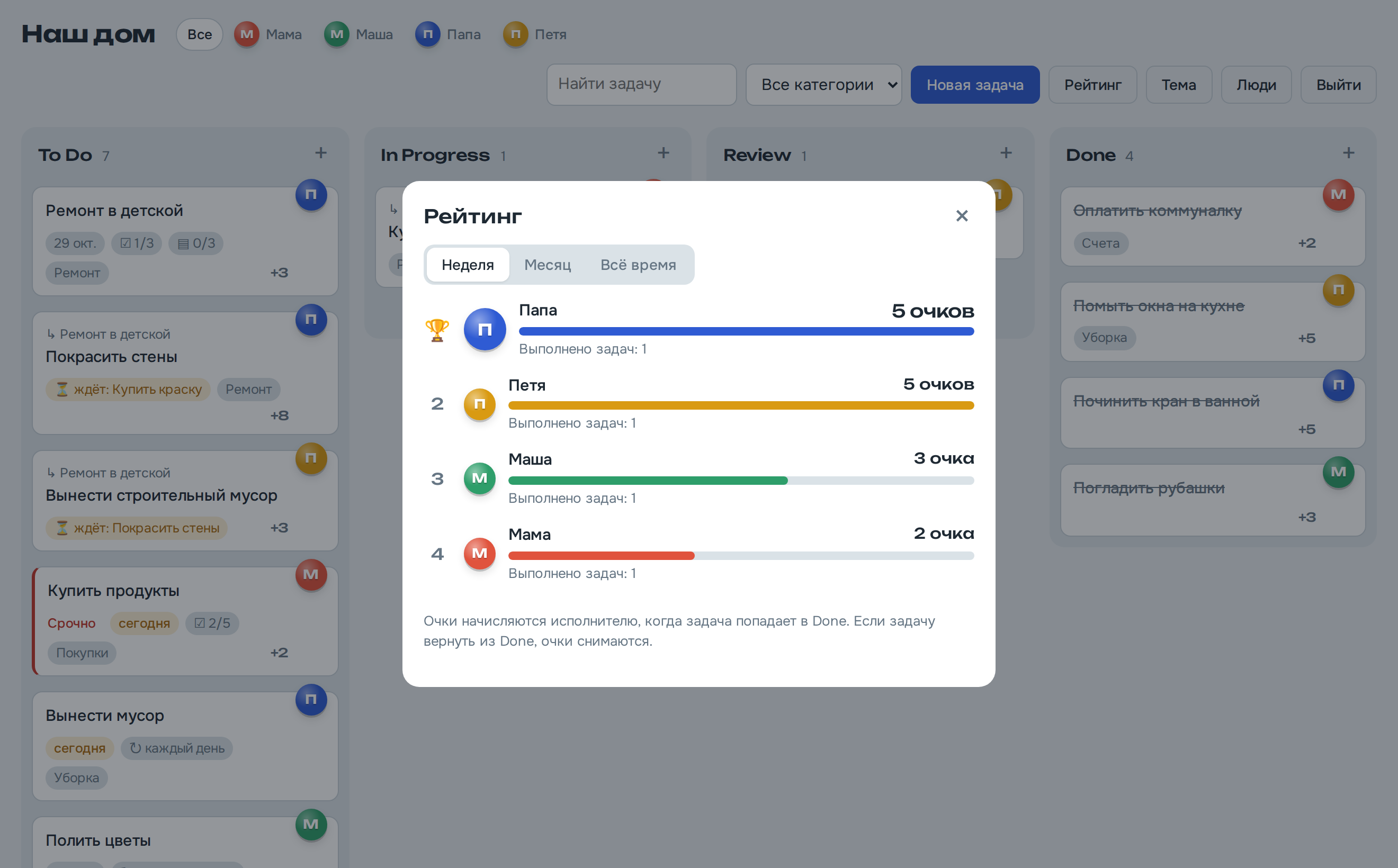Click the Папа avatar on Ремонт в детской card

(311, 195)
